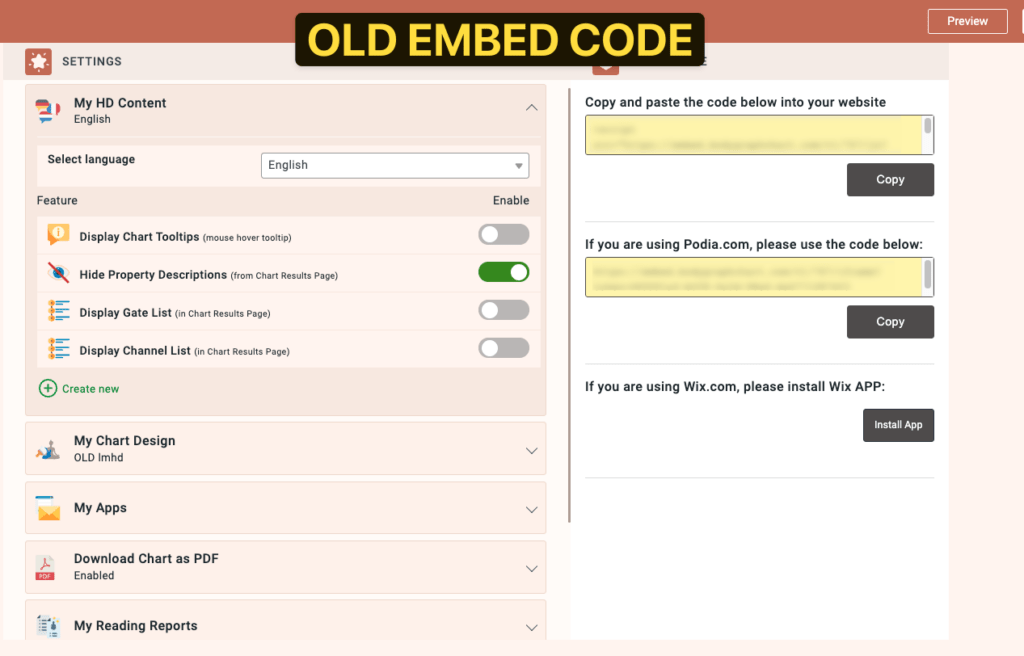Enable Display Chart Tooltips toggle
The image size is (1024, 656).
[x=504, y=235]
